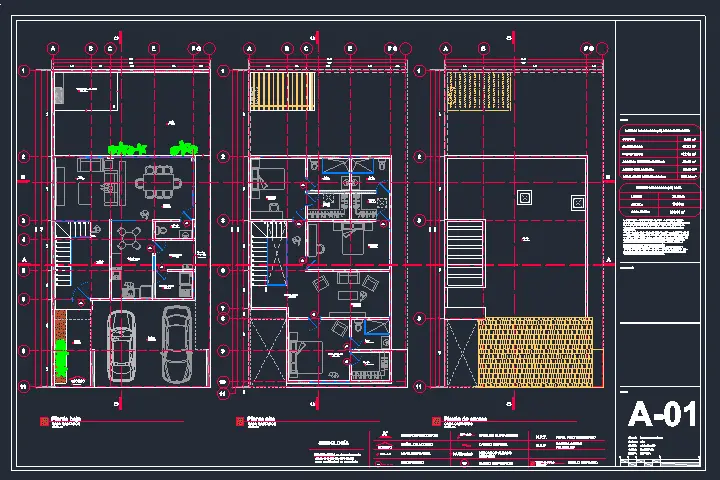Select row bubble 1 left of Planta baja
The width and height of the screenshot is (720, 480).
[x=24, y=71]
